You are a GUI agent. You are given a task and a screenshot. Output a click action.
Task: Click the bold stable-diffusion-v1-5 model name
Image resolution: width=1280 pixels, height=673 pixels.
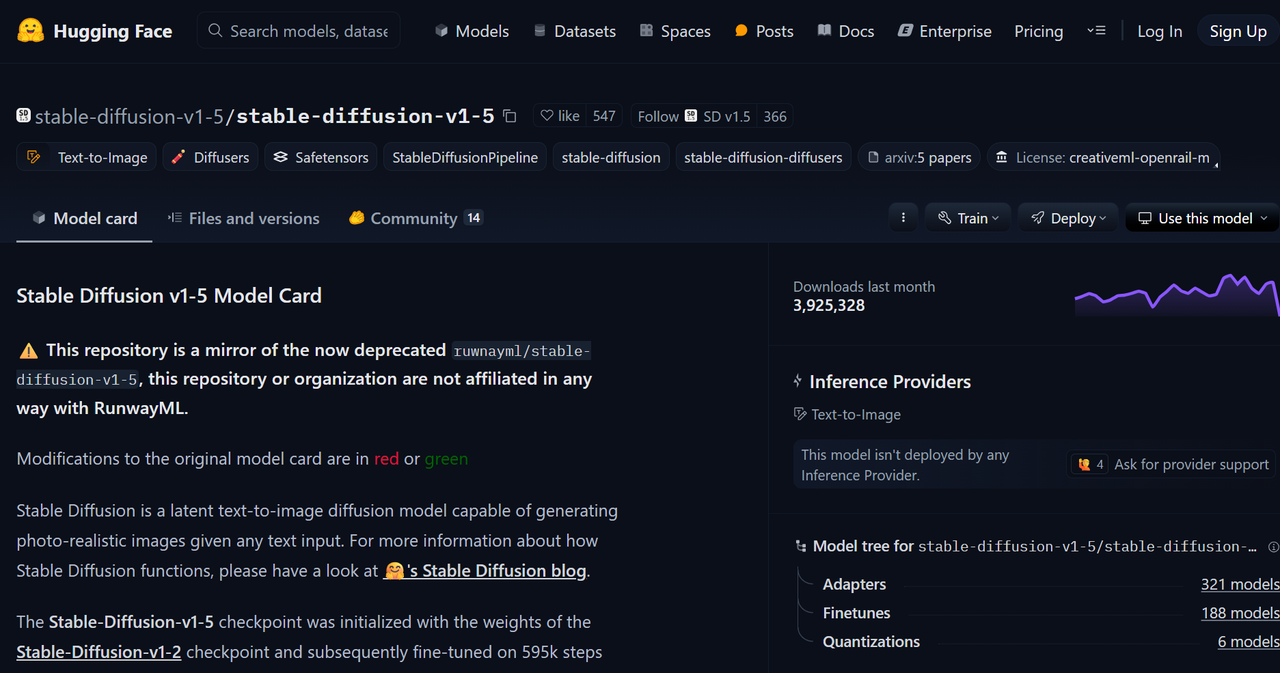(x=365, y=116)
